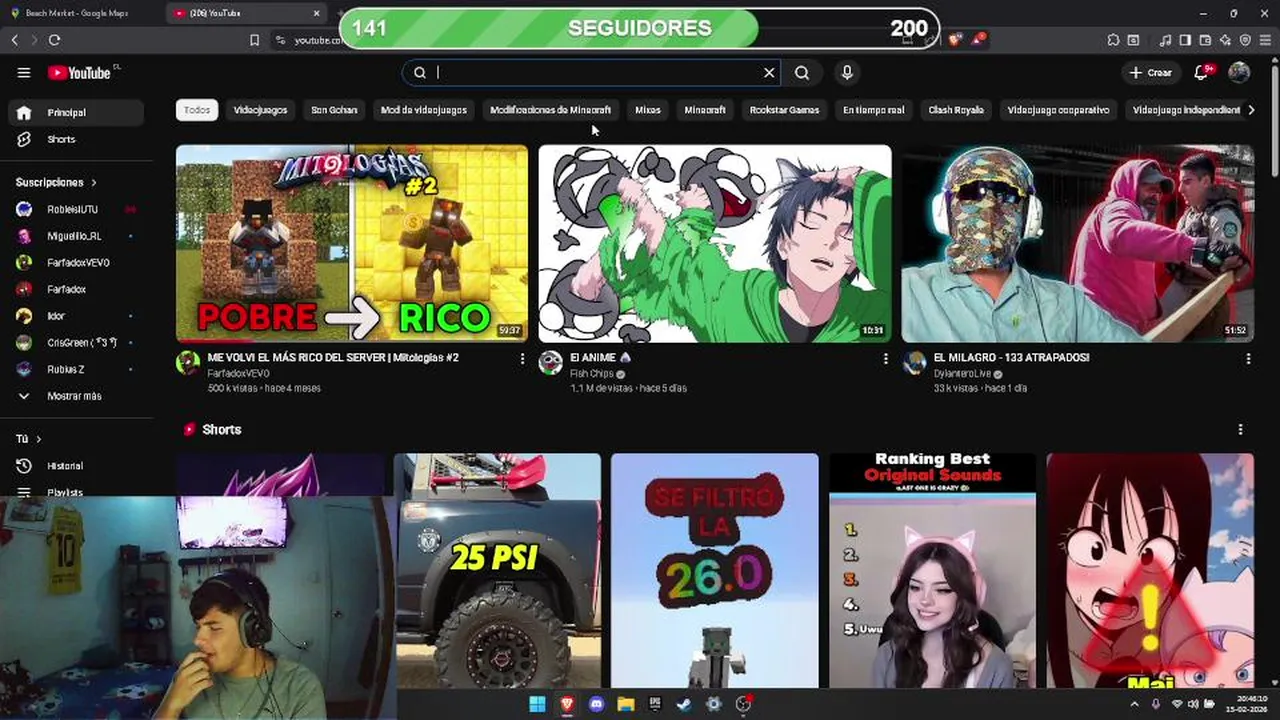The height and width of the screenshot is (720, 1280).
Task: Open Epic Games launcher in taskbar
Action: click(655, 704)
